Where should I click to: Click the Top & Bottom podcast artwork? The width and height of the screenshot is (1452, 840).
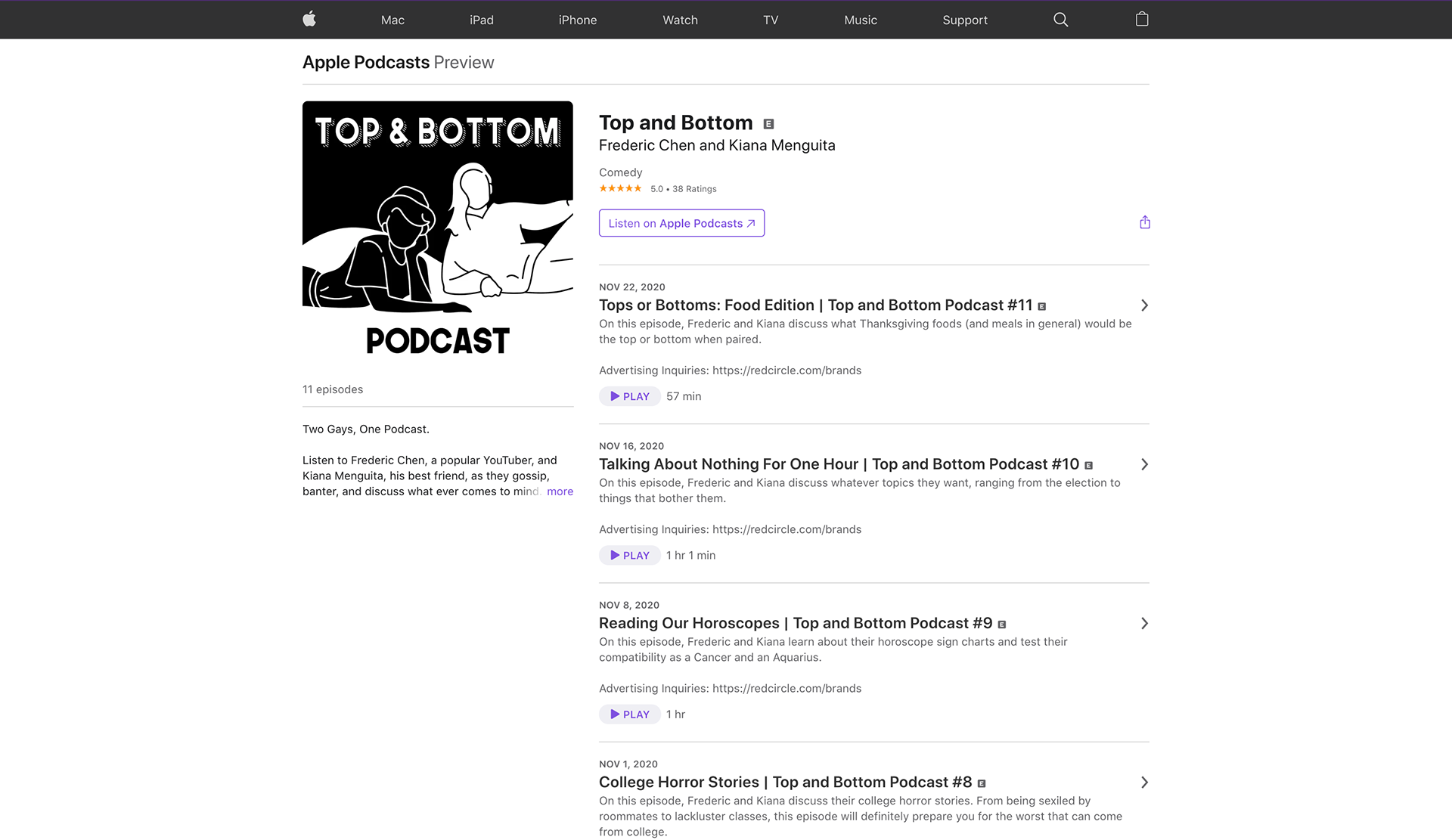coord(438,235)
